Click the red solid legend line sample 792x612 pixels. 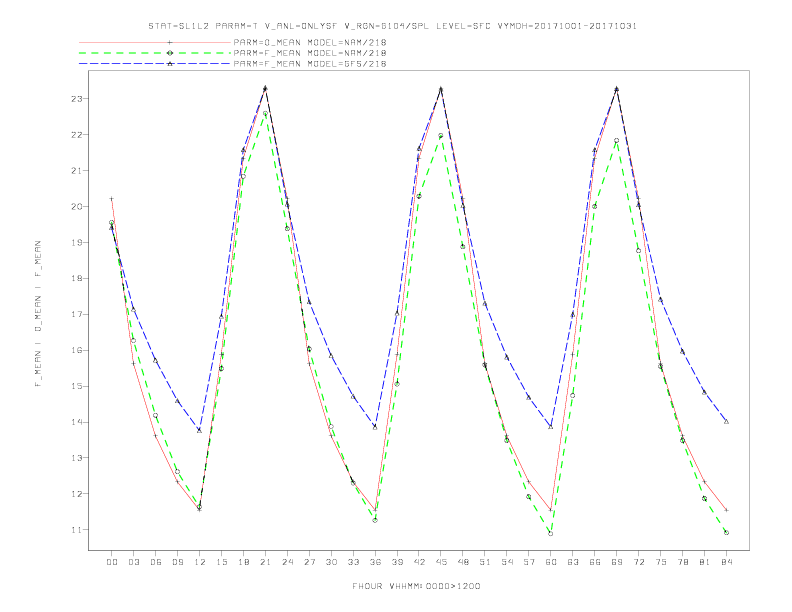pyautogui.click(x=155, y=42)
